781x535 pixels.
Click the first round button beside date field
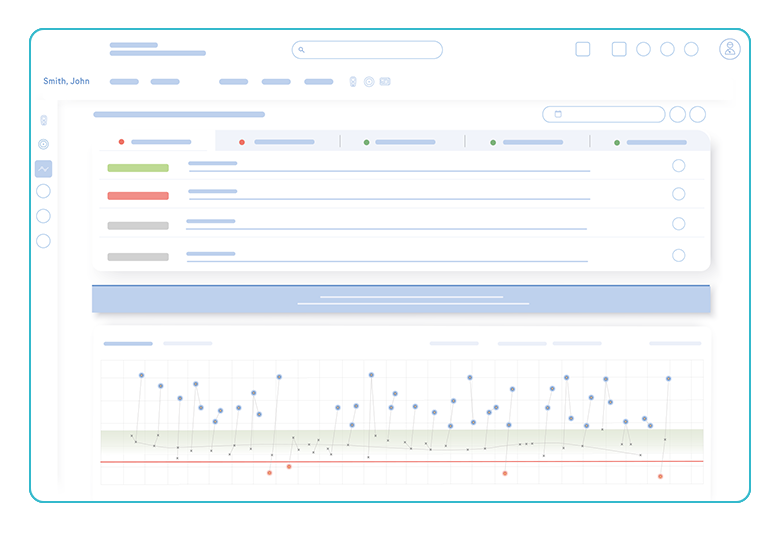coord(678,115)
